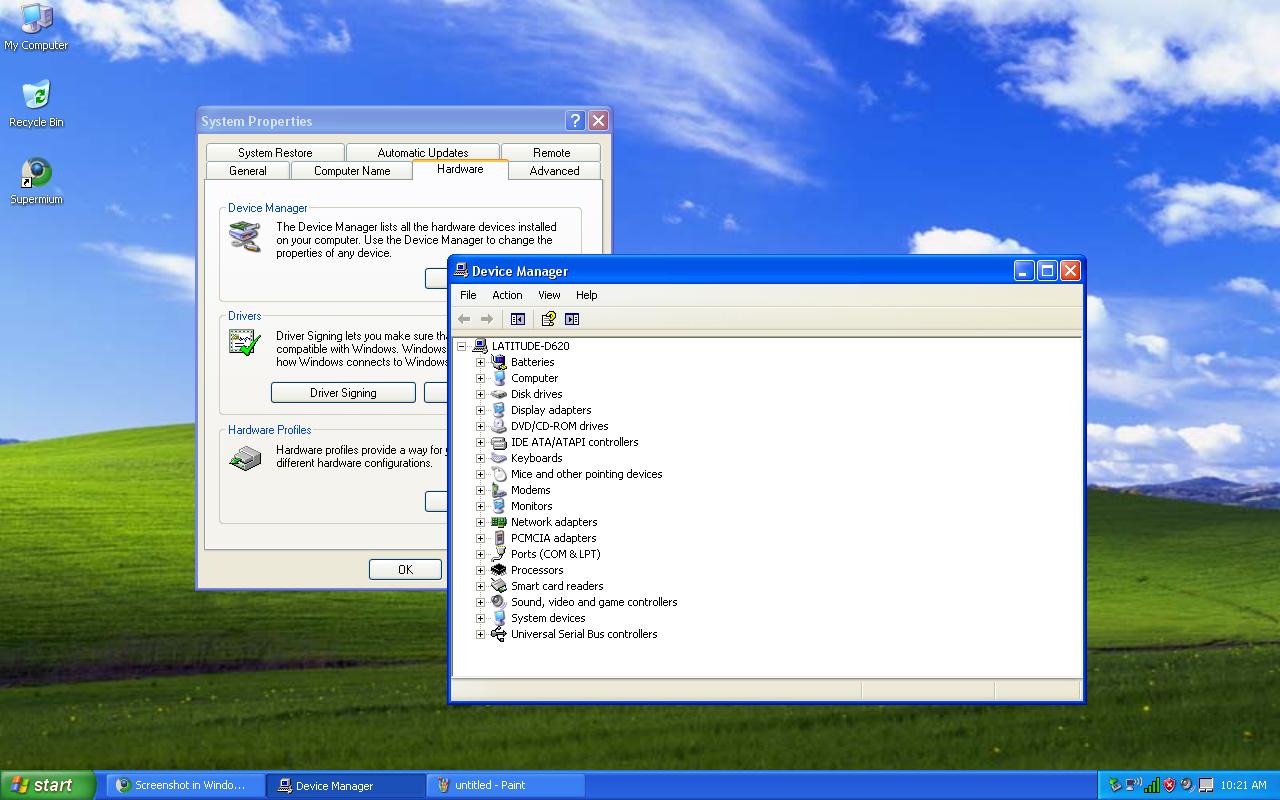Switch to the Advanced tab

[x=554, y=171]
